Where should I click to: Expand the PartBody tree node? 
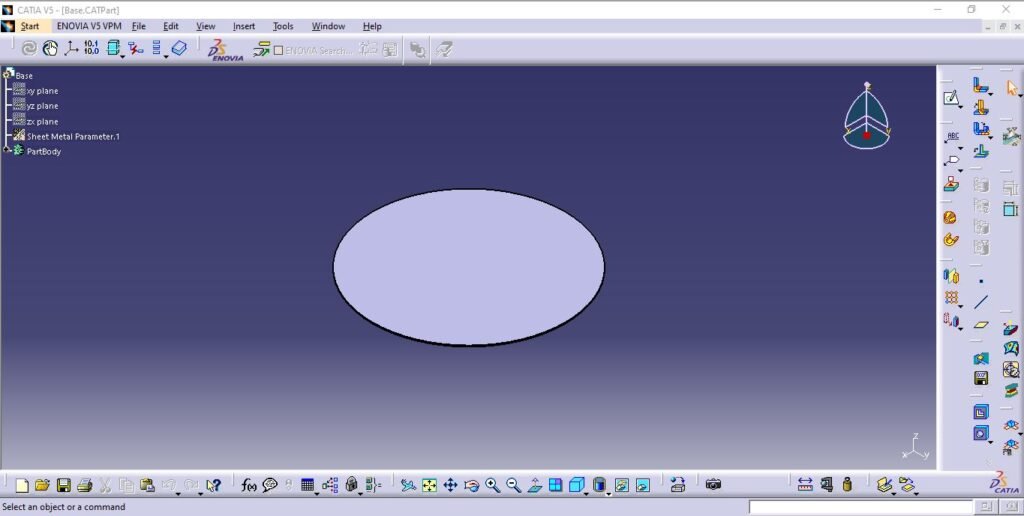point(7,151)
